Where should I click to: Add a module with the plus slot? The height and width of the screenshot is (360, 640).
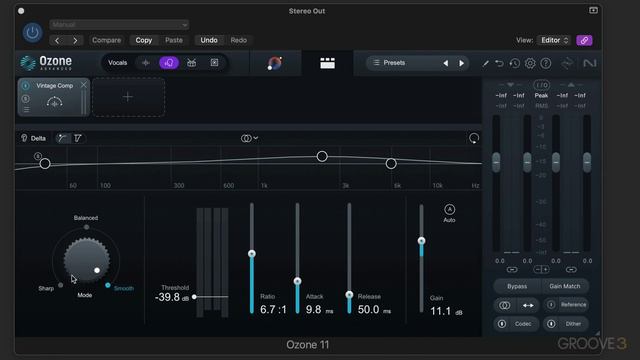click(128, 97)
